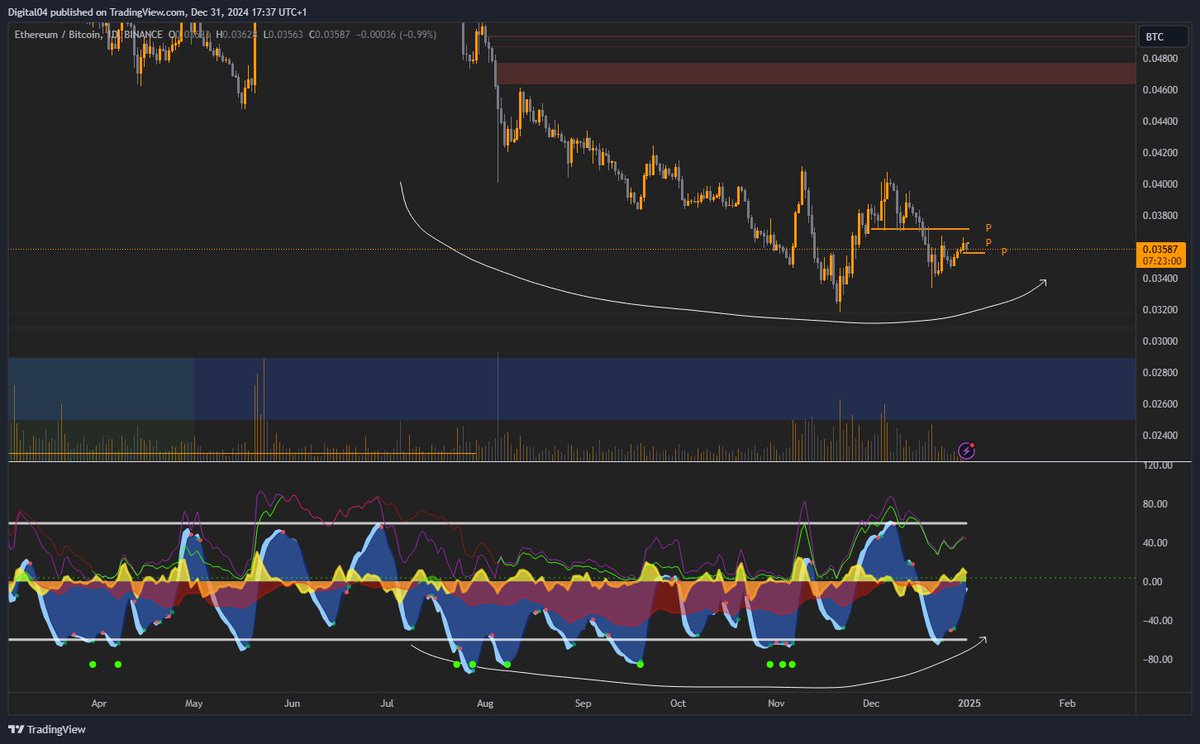Screen dimensions: 1200x744
Task: Click the 0.04400 price axis label
Action: click(1162, 122)
